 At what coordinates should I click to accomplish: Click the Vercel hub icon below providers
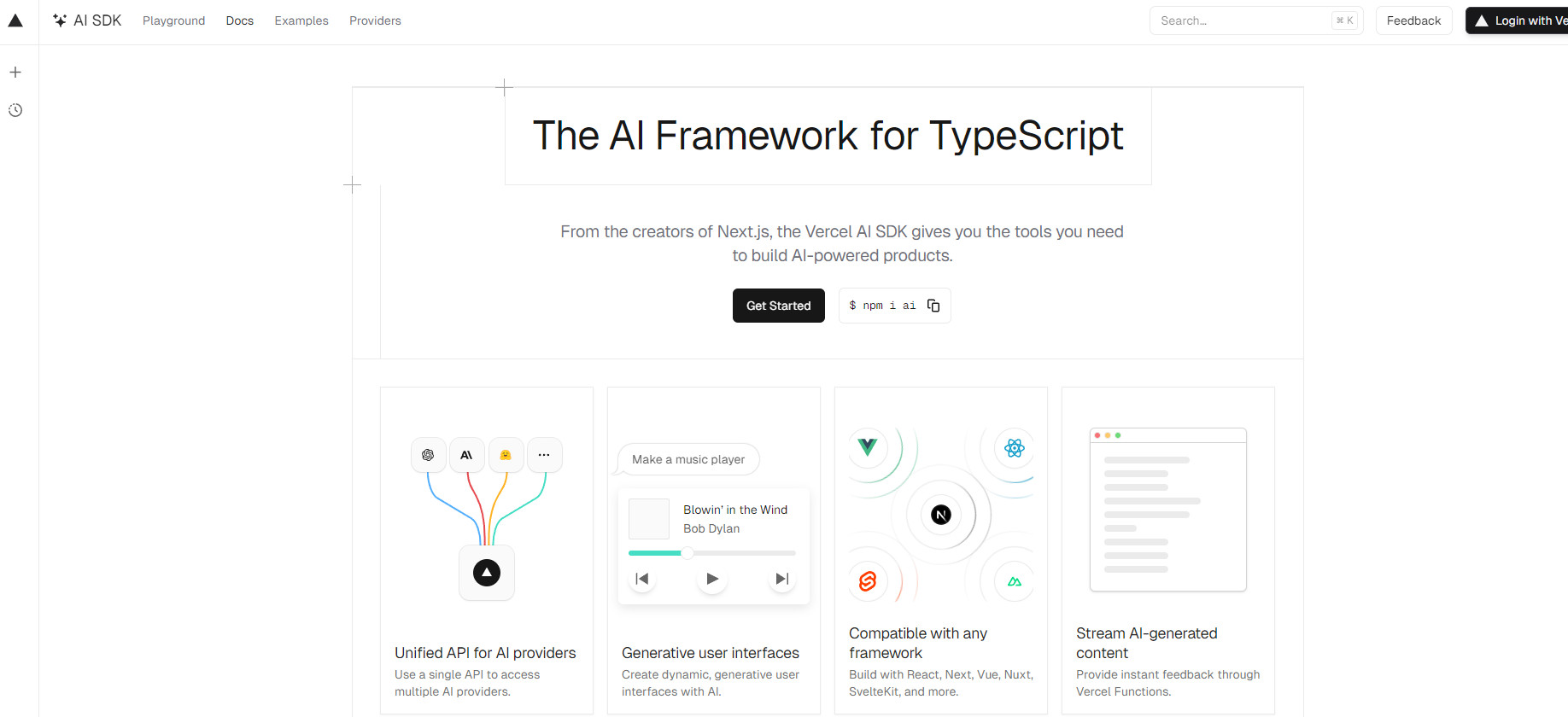point(487,573)
